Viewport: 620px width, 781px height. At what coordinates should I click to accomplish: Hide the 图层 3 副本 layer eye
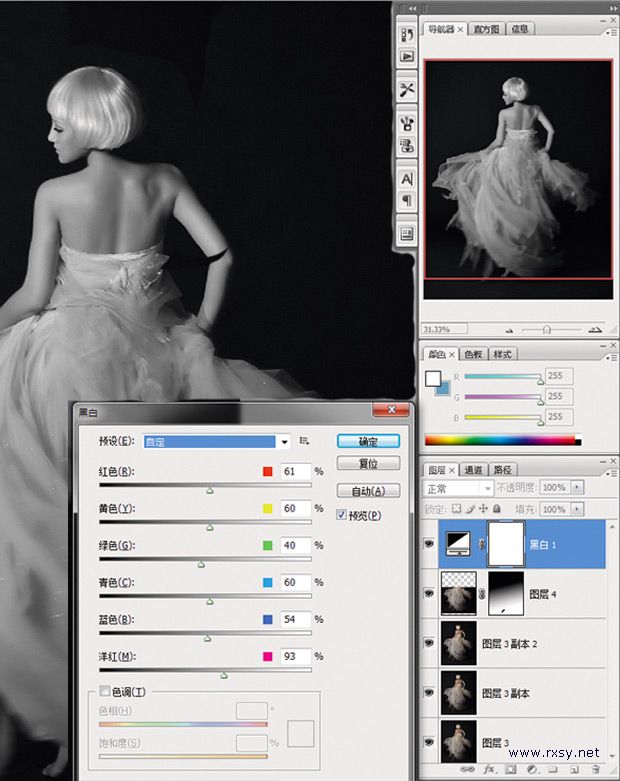click(429, 692)
